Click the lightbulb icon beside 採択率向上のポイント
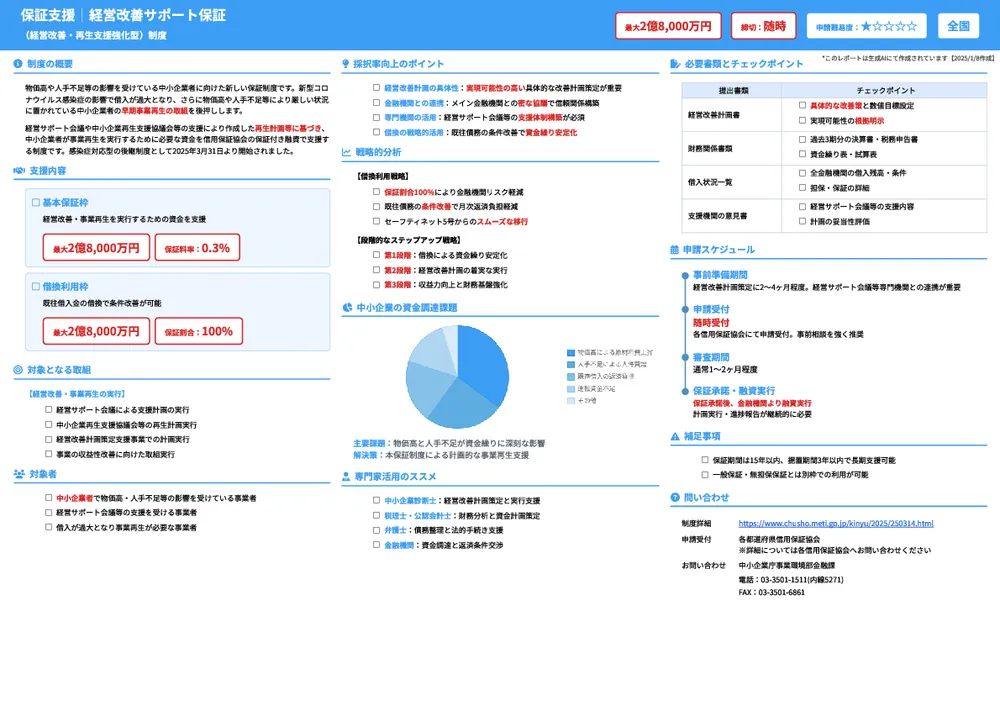The image size is (1000, 706). [x=347, y=64]
